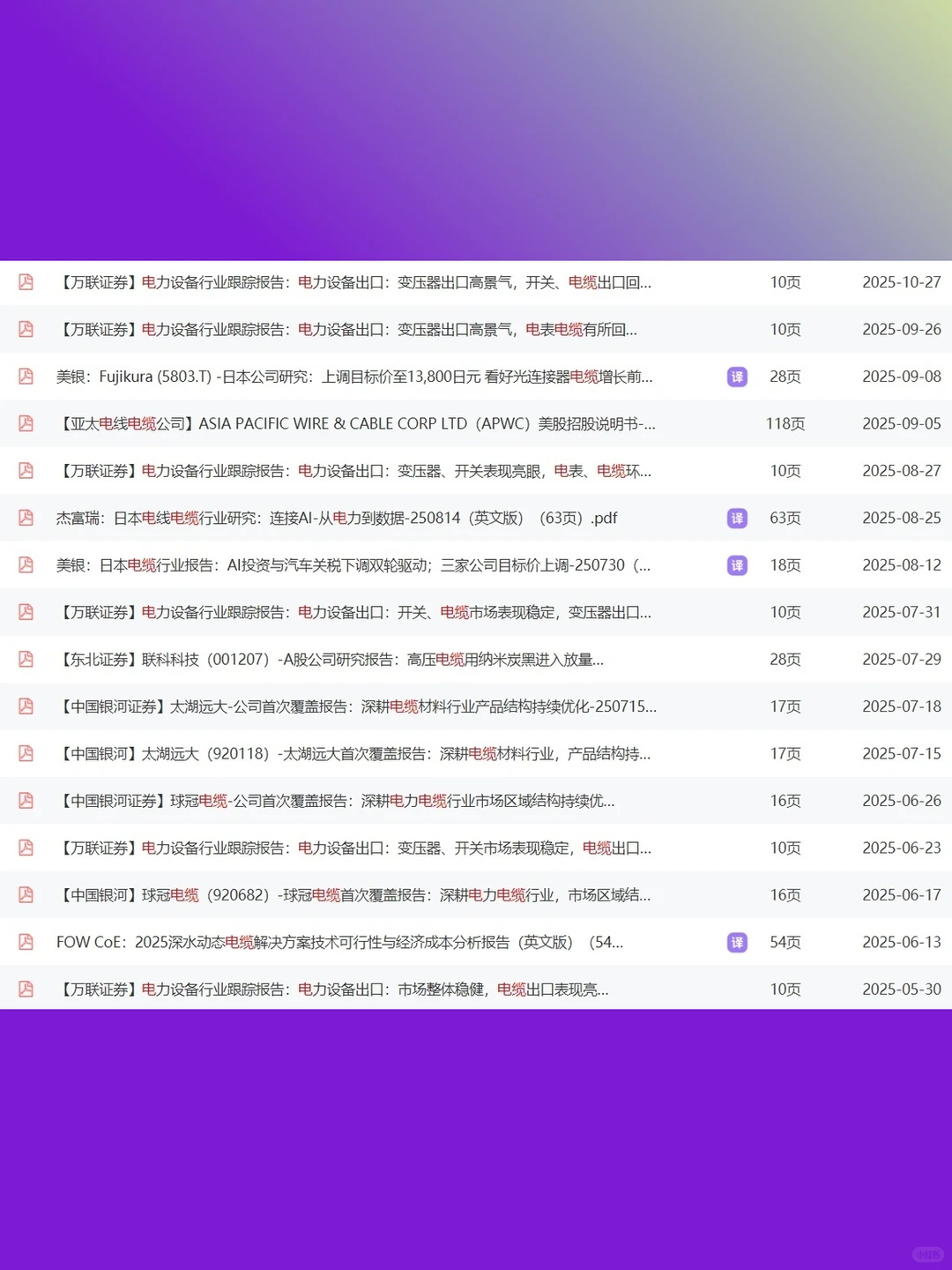Click PDF icon of the 2025-05-30 report
952x1270 pixels.
(26, 990)
